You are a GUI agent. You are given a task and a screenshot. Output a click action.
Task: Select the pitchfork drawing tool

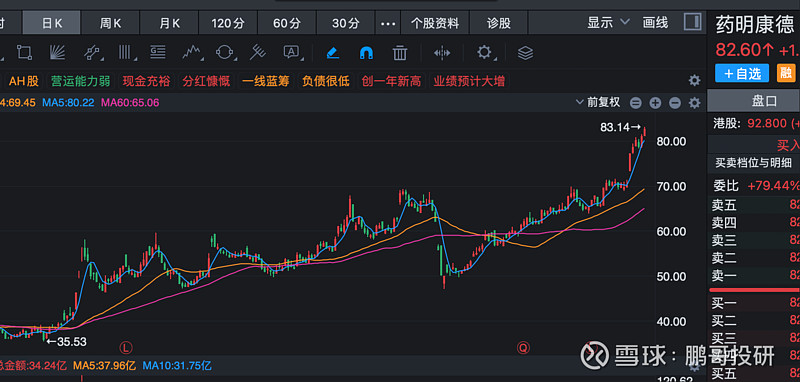(x=258, y=52)
